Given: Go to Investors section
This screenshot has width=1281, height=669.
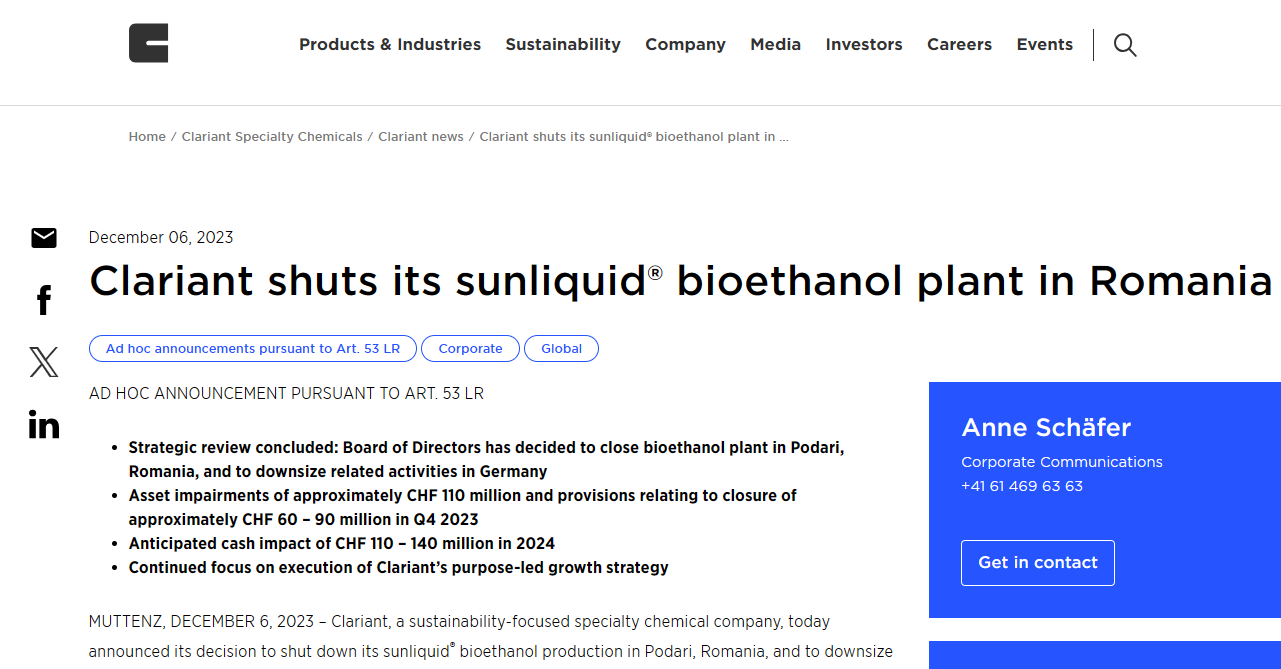Looking at the screenshot, I should [864, 45].
